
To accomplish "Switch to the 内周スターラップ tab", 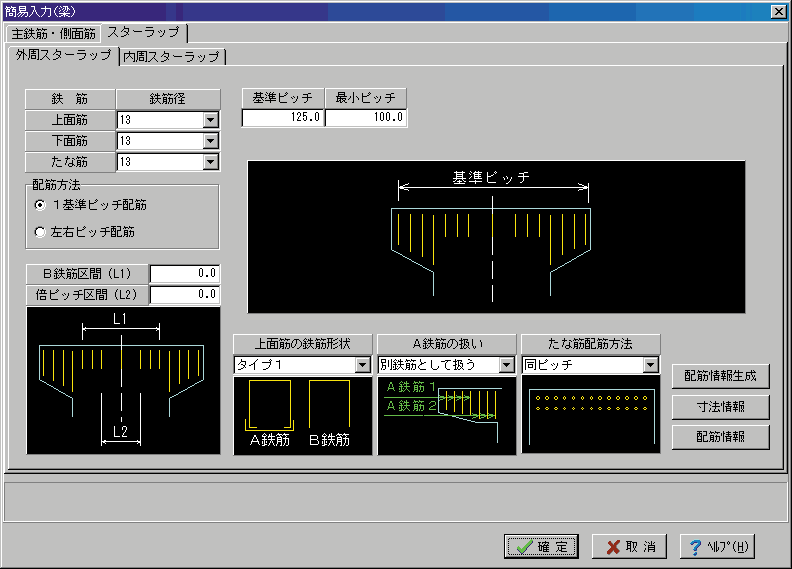I will click(x=171, y=57).
